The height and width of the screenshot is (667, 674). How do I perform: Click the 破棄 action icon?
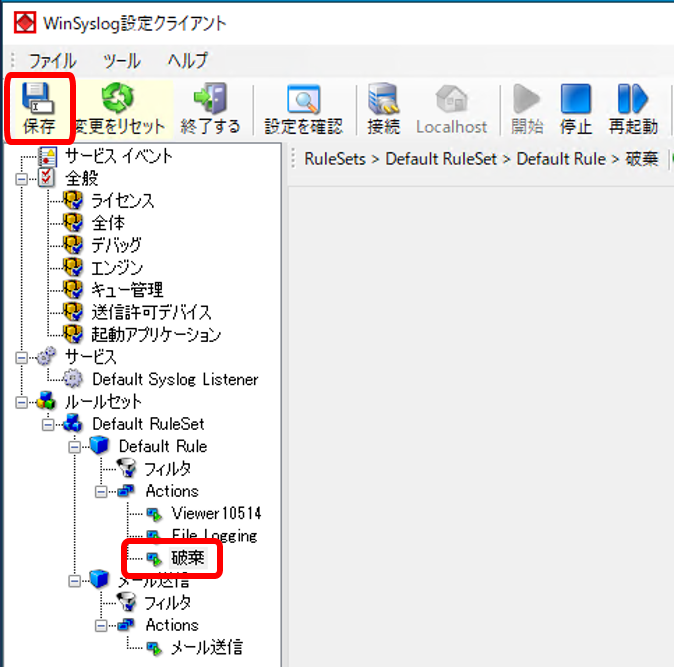[154, 559]
